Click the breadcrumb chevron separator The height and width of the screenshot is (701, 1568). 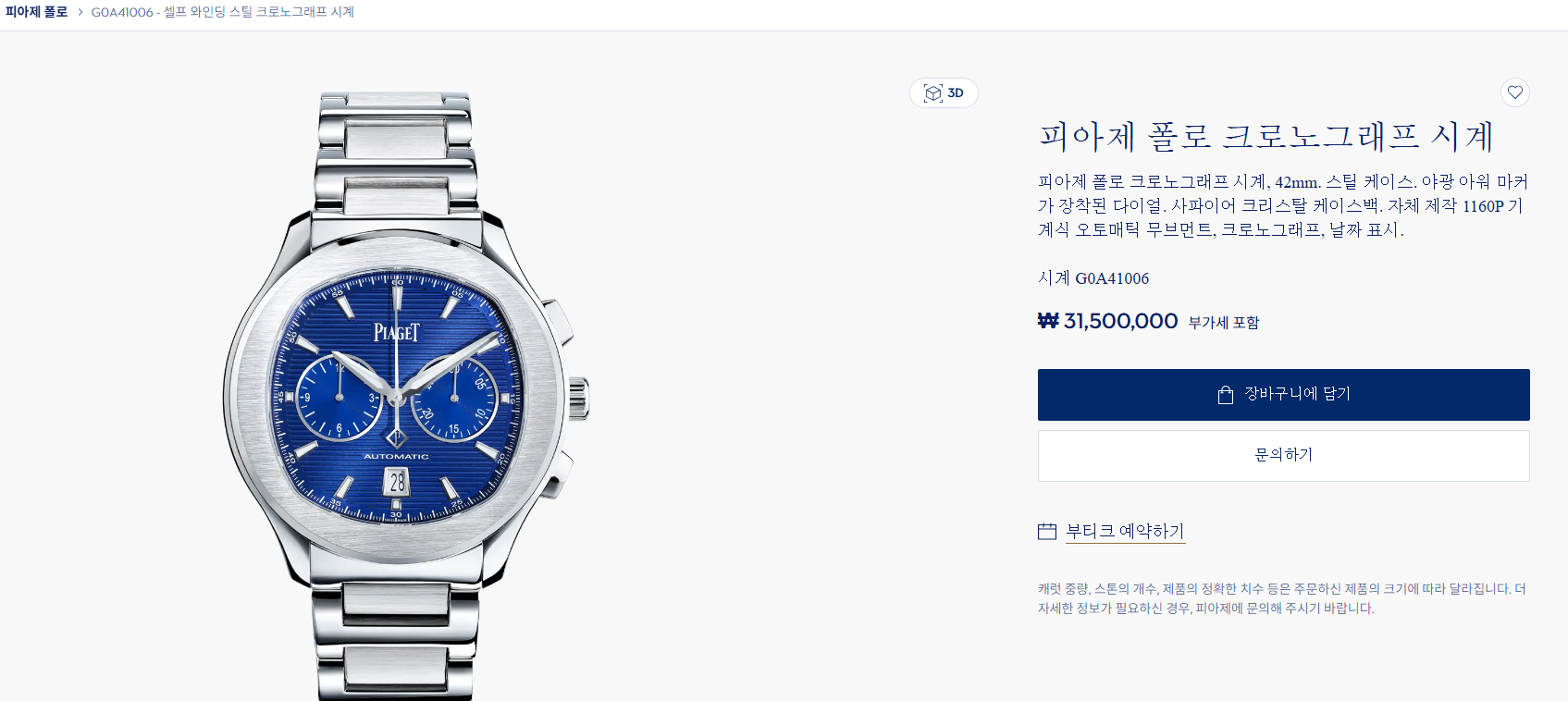pos(80,12)
